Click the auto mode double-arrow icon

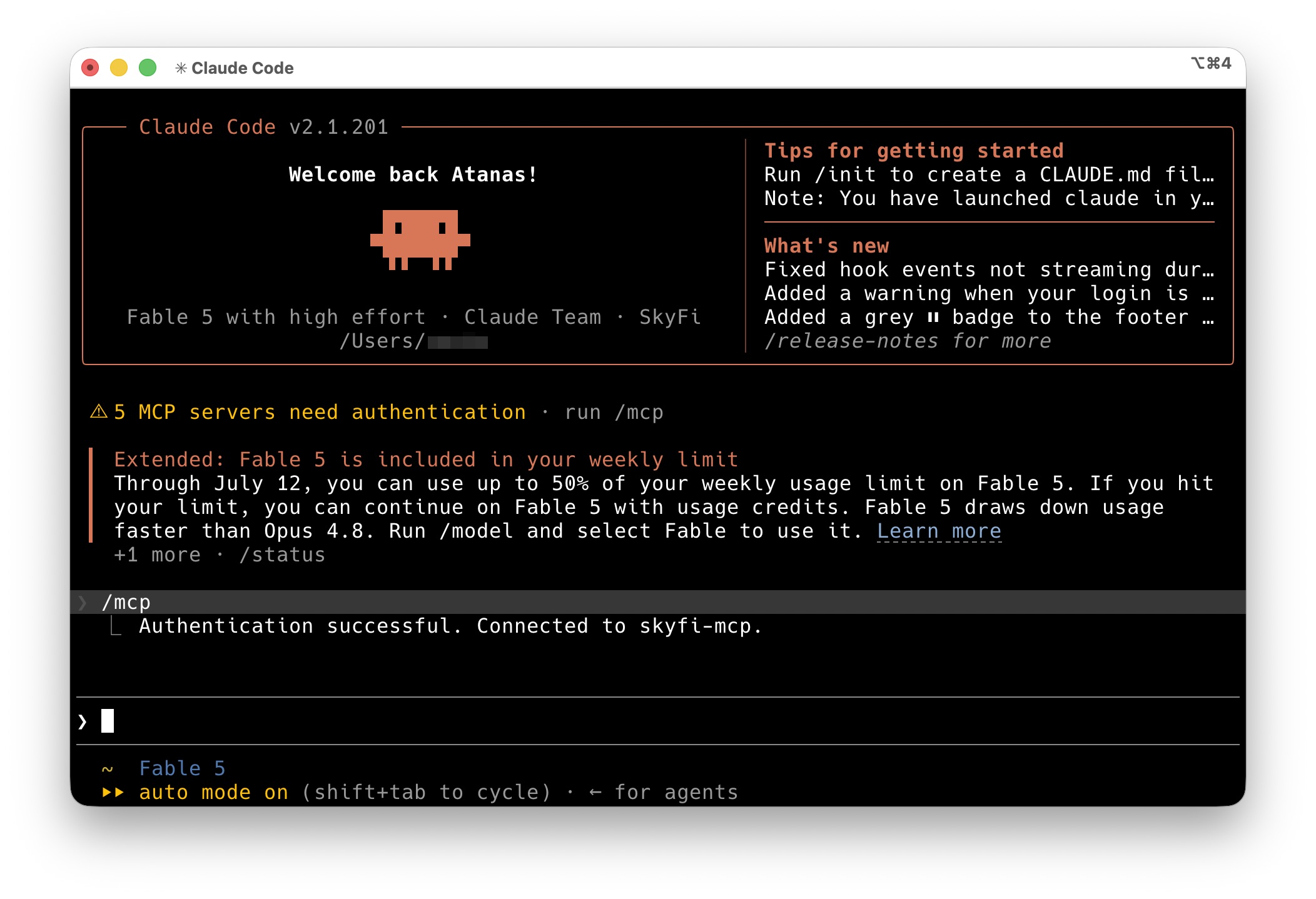pyautogui.click(x=113, y=792)
